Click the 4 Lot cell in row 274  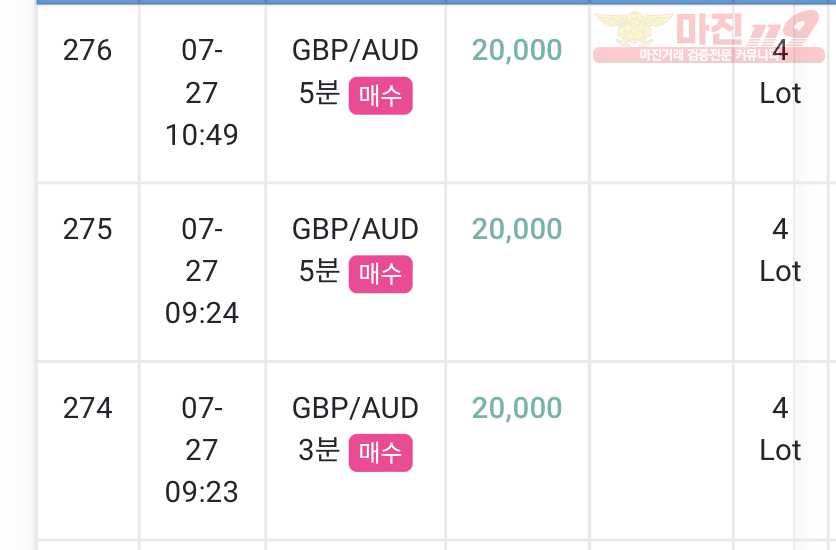(780, 429)
